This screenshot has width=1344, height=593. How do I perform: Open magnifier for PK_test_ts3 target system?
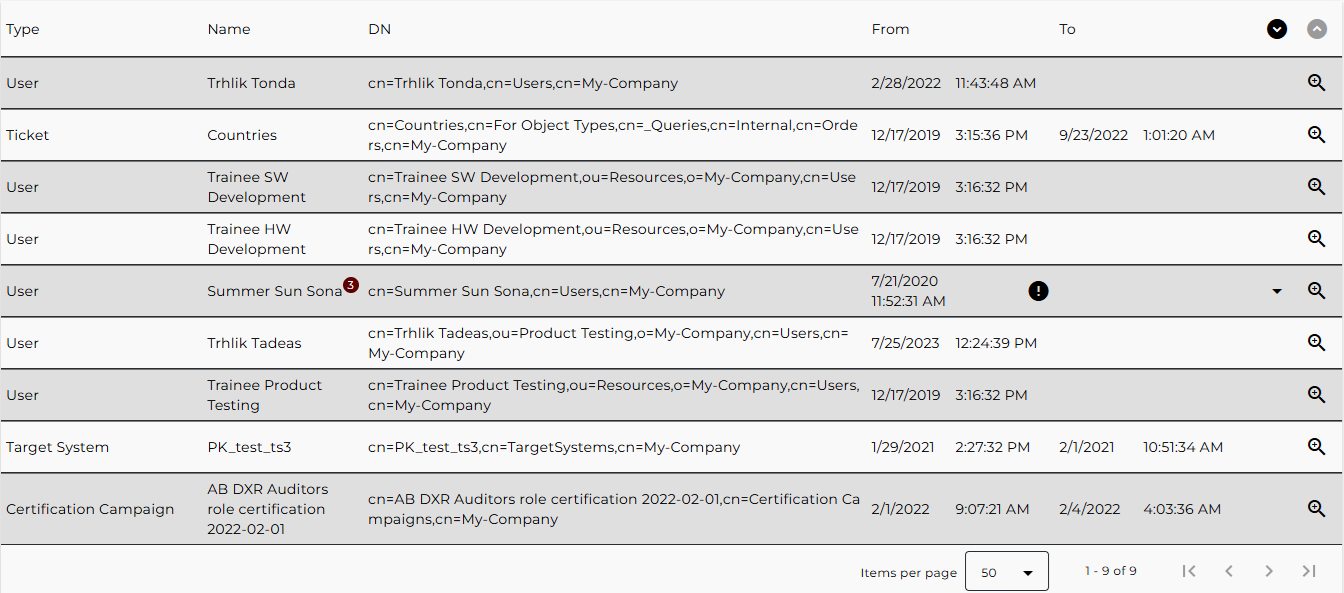(1316, 447)
